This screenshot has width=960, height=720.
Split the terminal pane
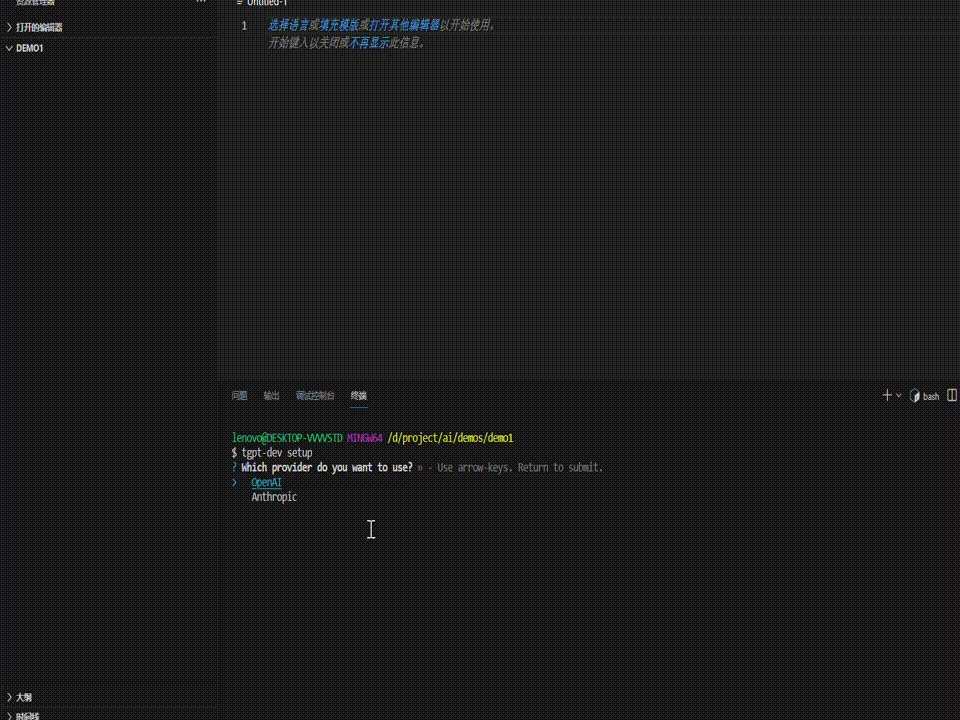coord(952,395)
